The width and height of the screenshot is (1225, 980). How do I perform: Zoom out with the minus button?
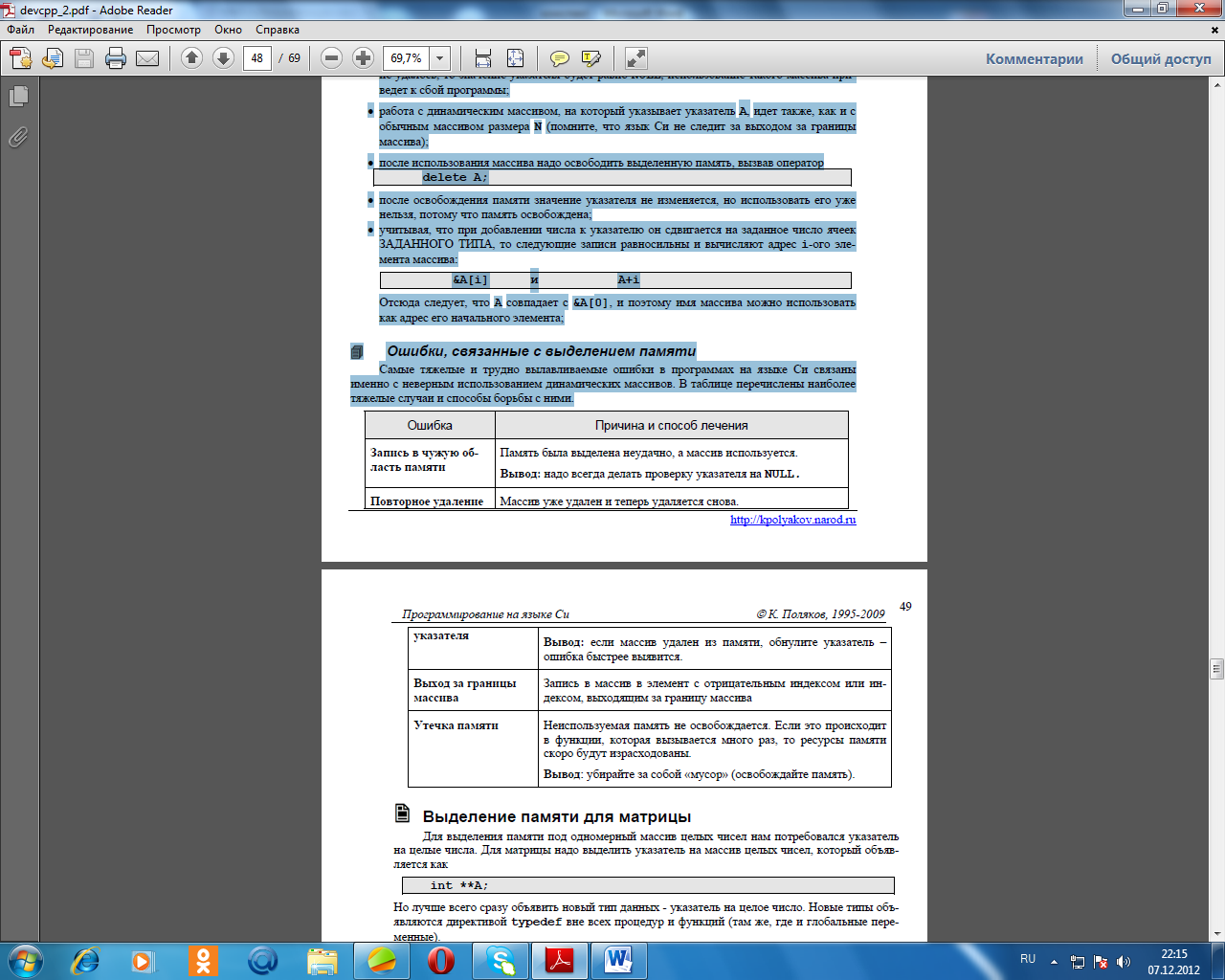[x=331, y=58]
